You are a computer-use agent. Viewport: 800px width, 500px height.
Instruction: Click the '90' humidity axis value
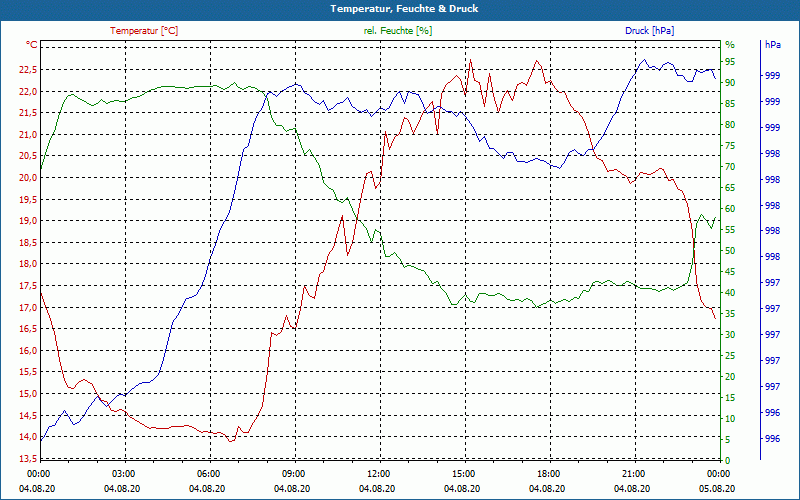(x=730, y=83)
